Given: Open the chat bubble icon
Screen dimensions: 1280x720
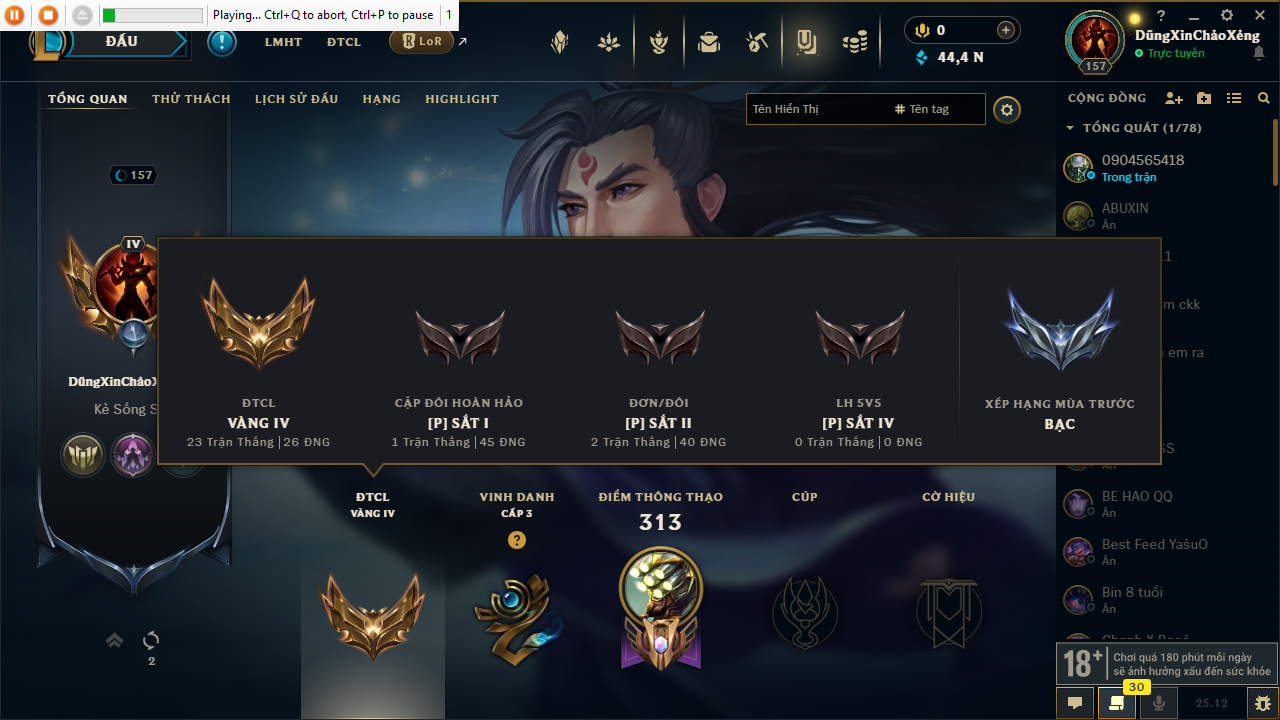Looking at the screenshot, I should [1075, 703].
